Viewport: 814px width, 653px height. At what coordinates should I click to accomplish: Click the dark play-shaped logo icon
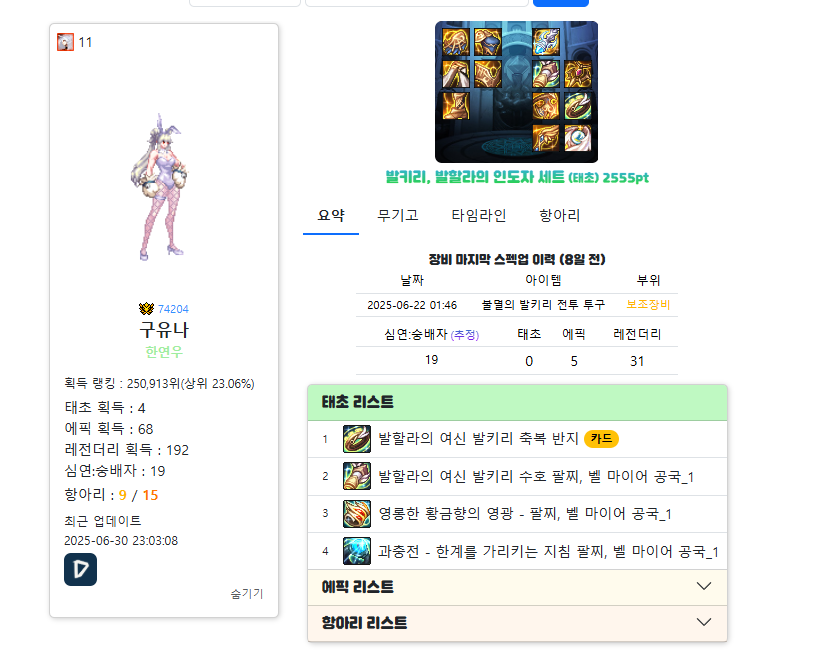[80, 569]
